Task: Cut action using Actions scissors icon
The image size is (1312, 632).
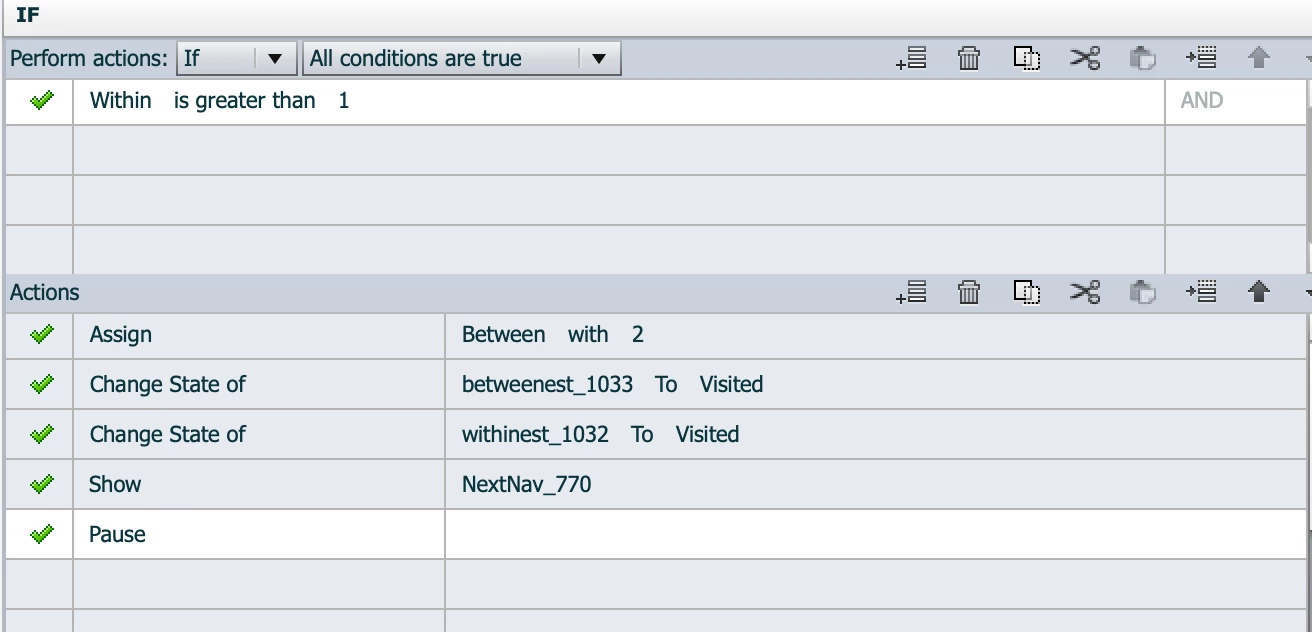Action: coord(1085,292)
